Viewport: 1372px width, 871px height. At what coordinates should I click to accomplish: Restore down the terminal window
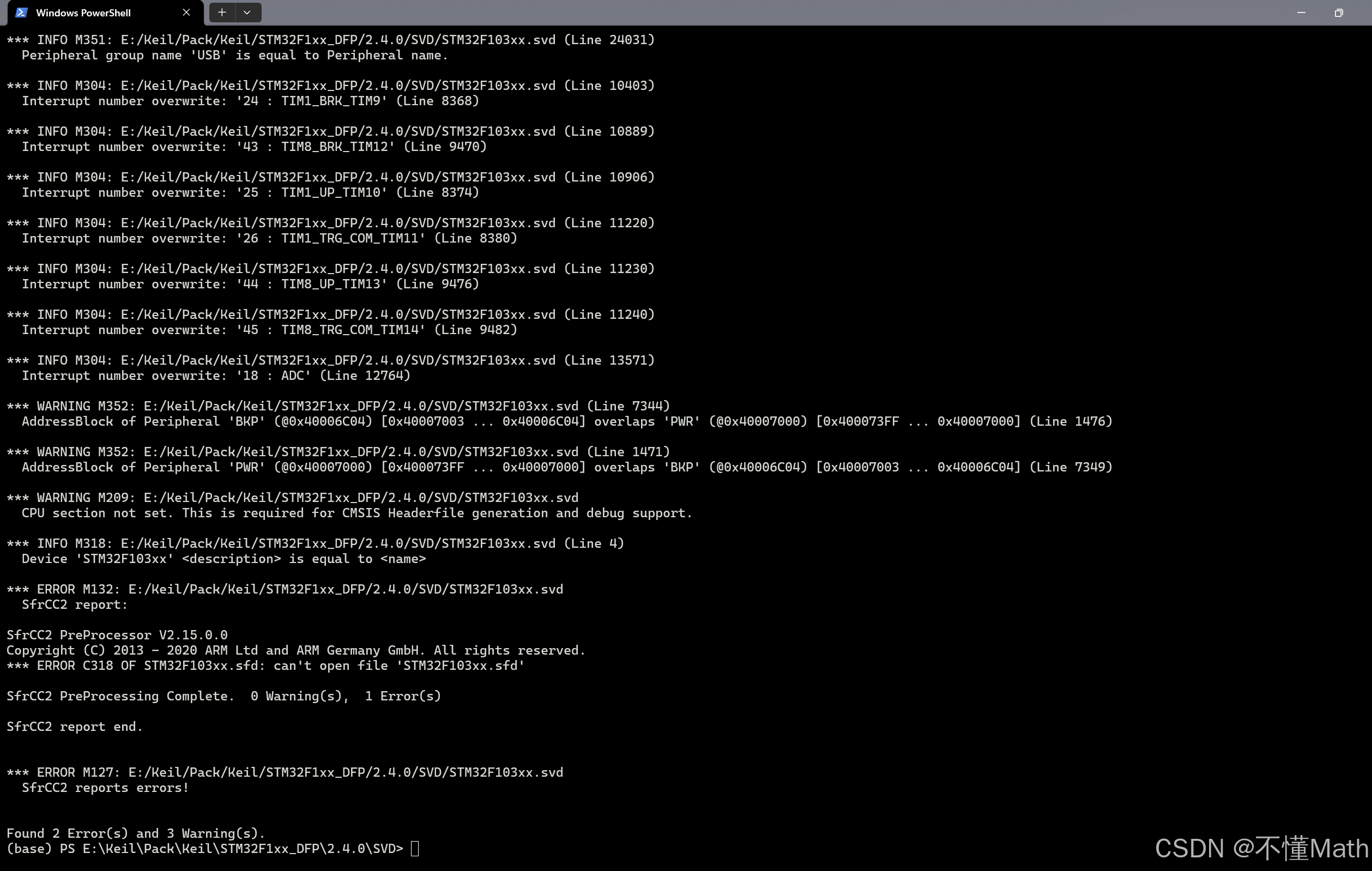coord(1338,13)
